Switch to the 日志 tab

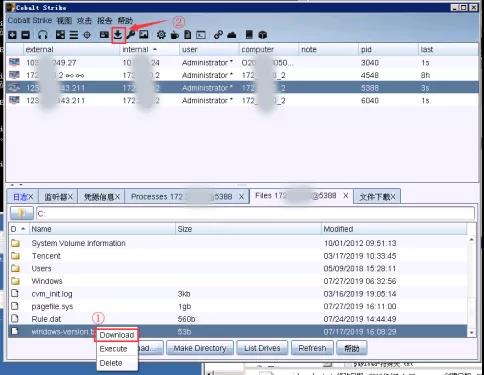point(23,197)
